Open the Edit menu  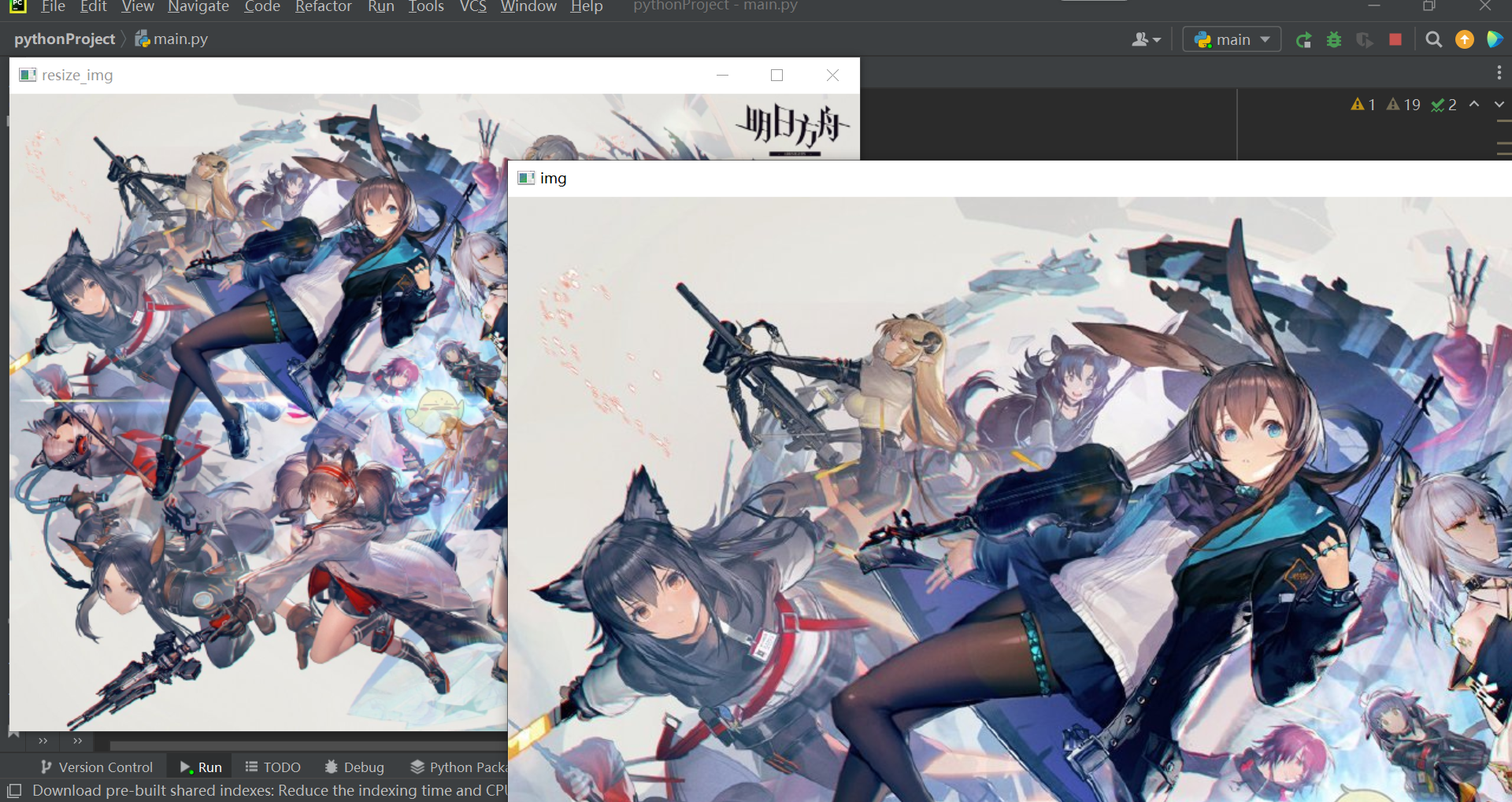click(x=93, y=6)
